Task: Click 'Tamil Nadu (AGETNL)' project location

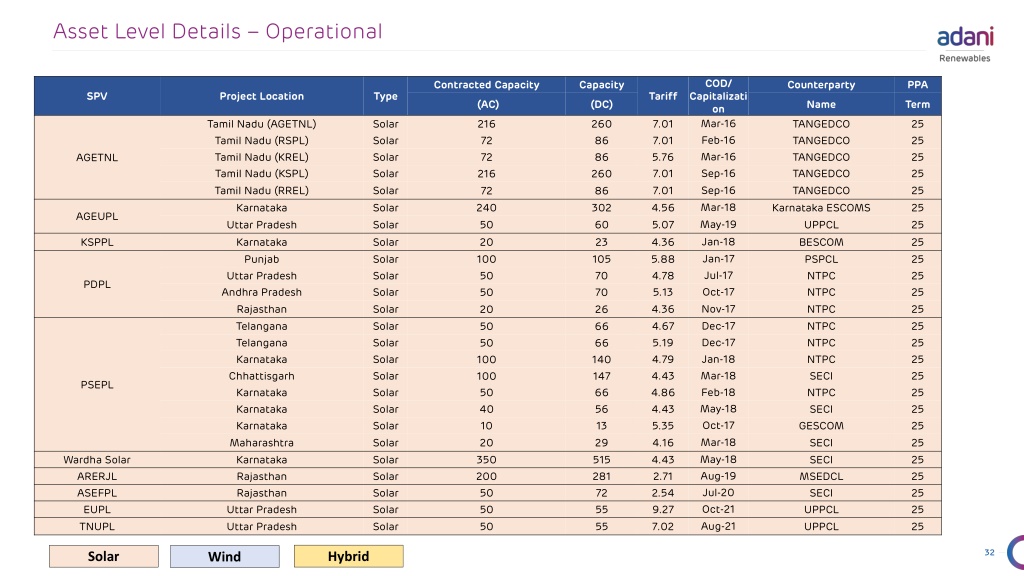Action: [261, 124]
